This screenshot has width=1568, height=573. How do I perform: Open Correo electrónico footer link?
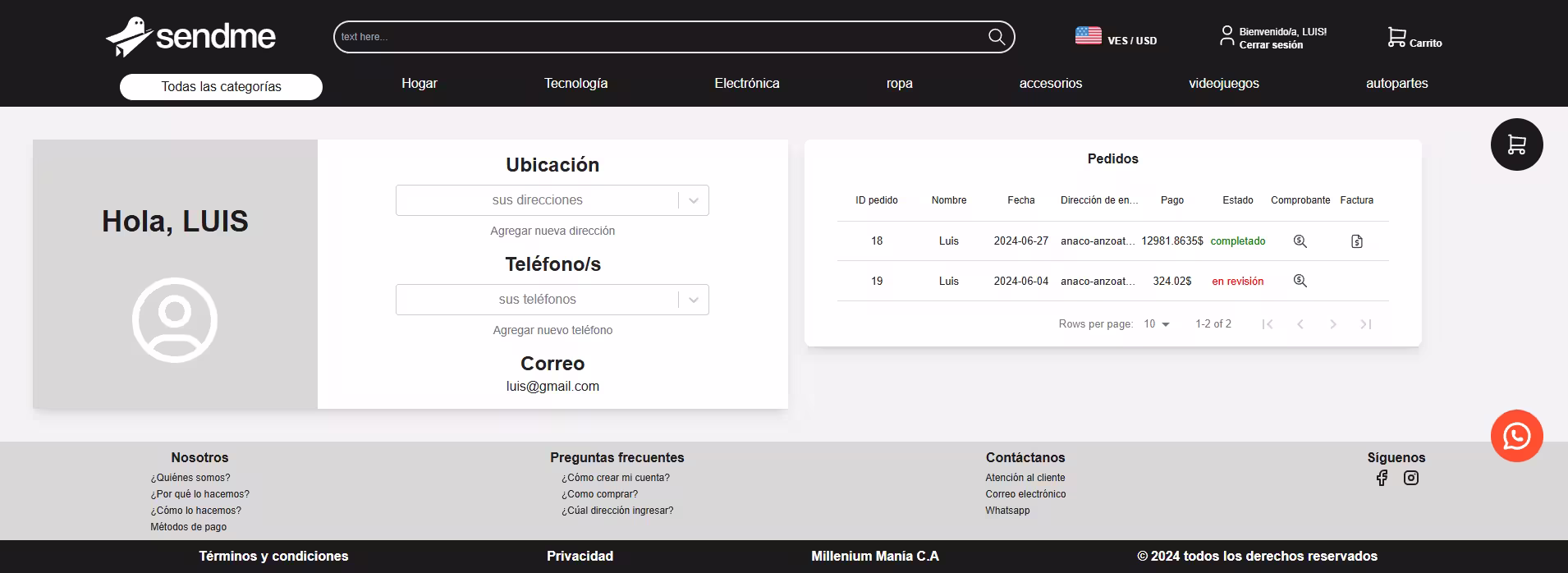coord(1025,494)
